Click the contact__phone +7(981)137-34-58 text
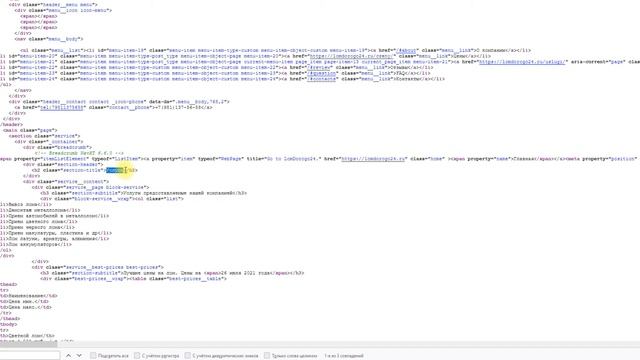 (x=178, y=107)
